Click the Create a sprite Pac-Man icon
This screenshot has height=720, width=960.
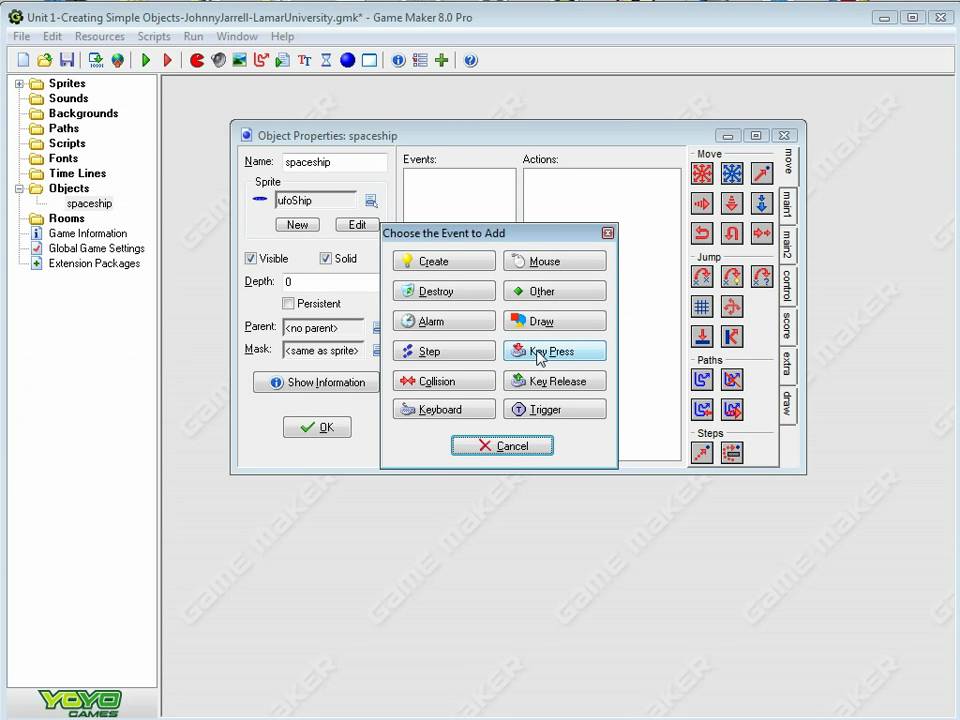[x=197, y=60]
